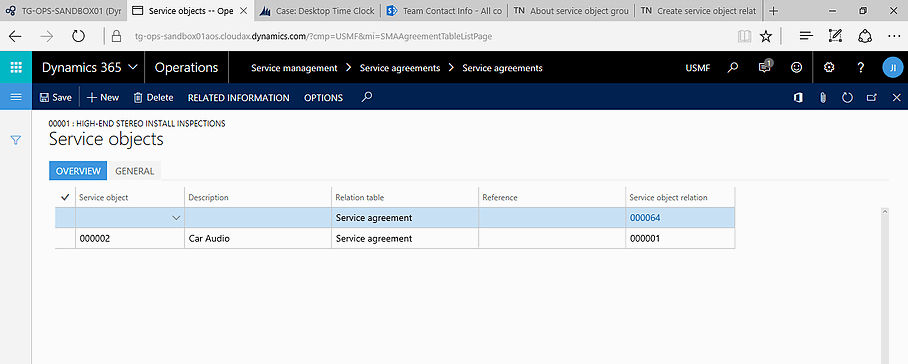Switch to the GENERAL tab
Screen dimensions: 908x364
(134, 171)
